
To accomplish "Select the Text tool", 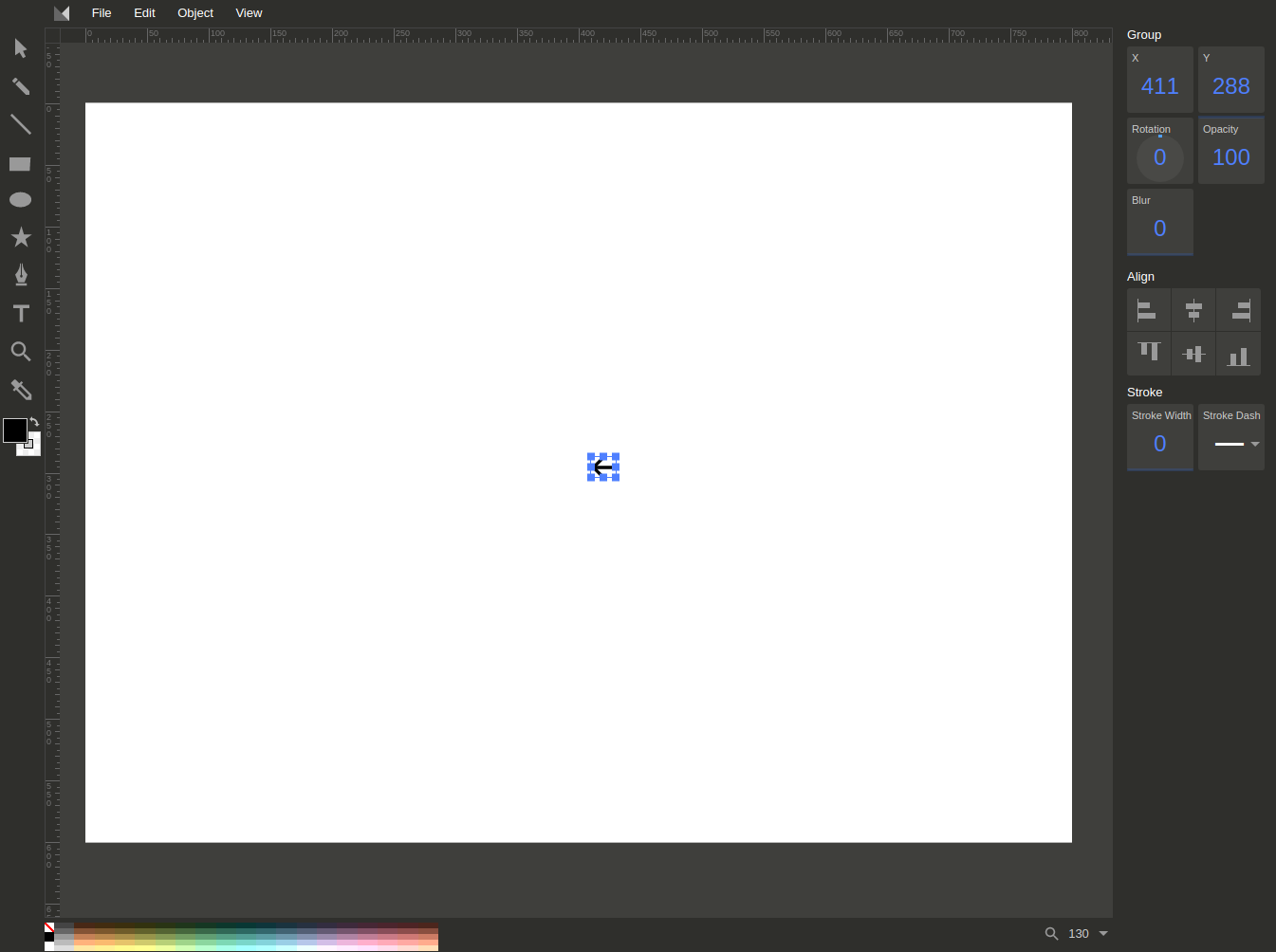I will tap(20, 313).
